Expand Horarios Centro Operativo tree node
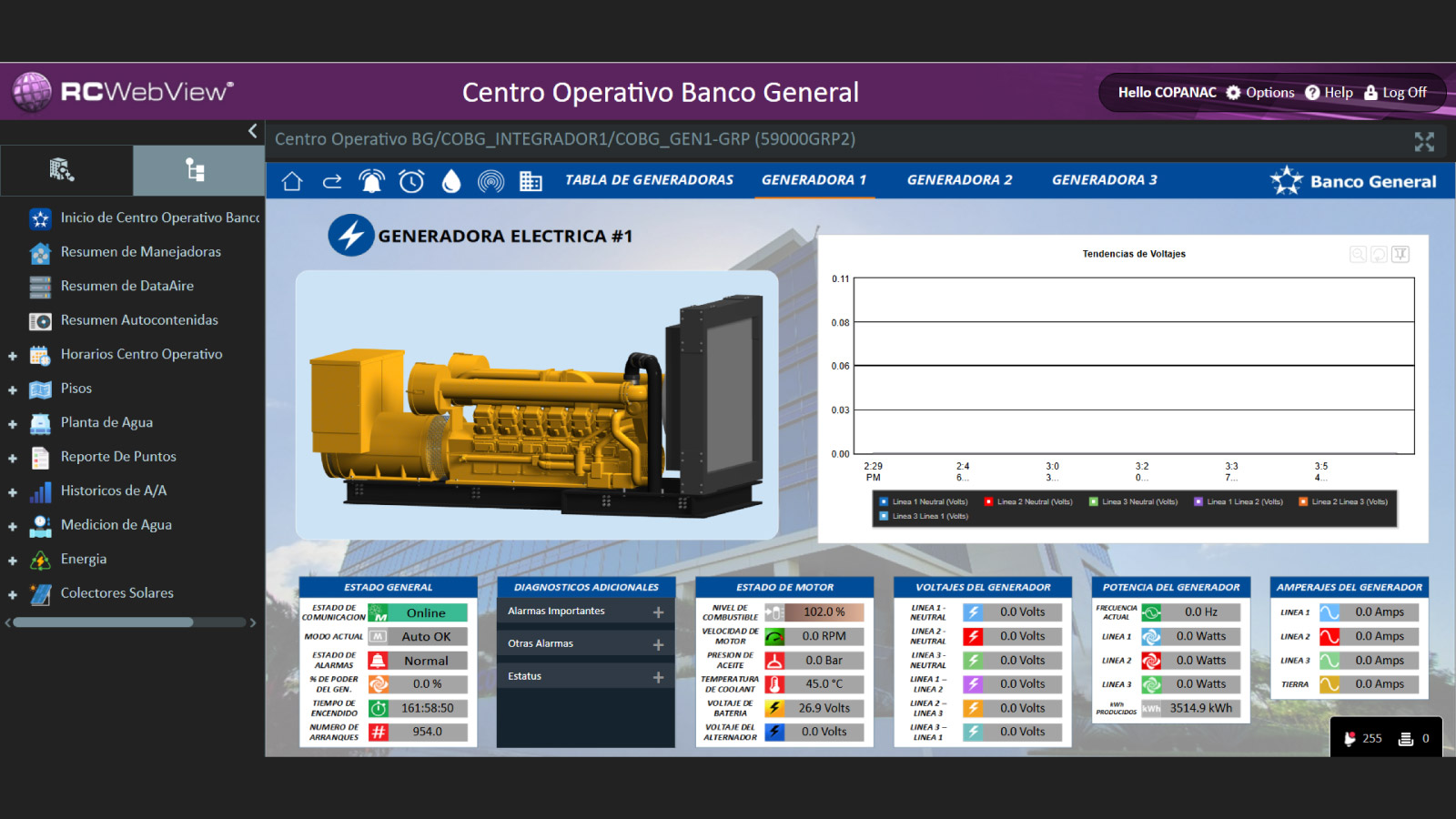Viewport: 1456px width, 819px height. 13,356
